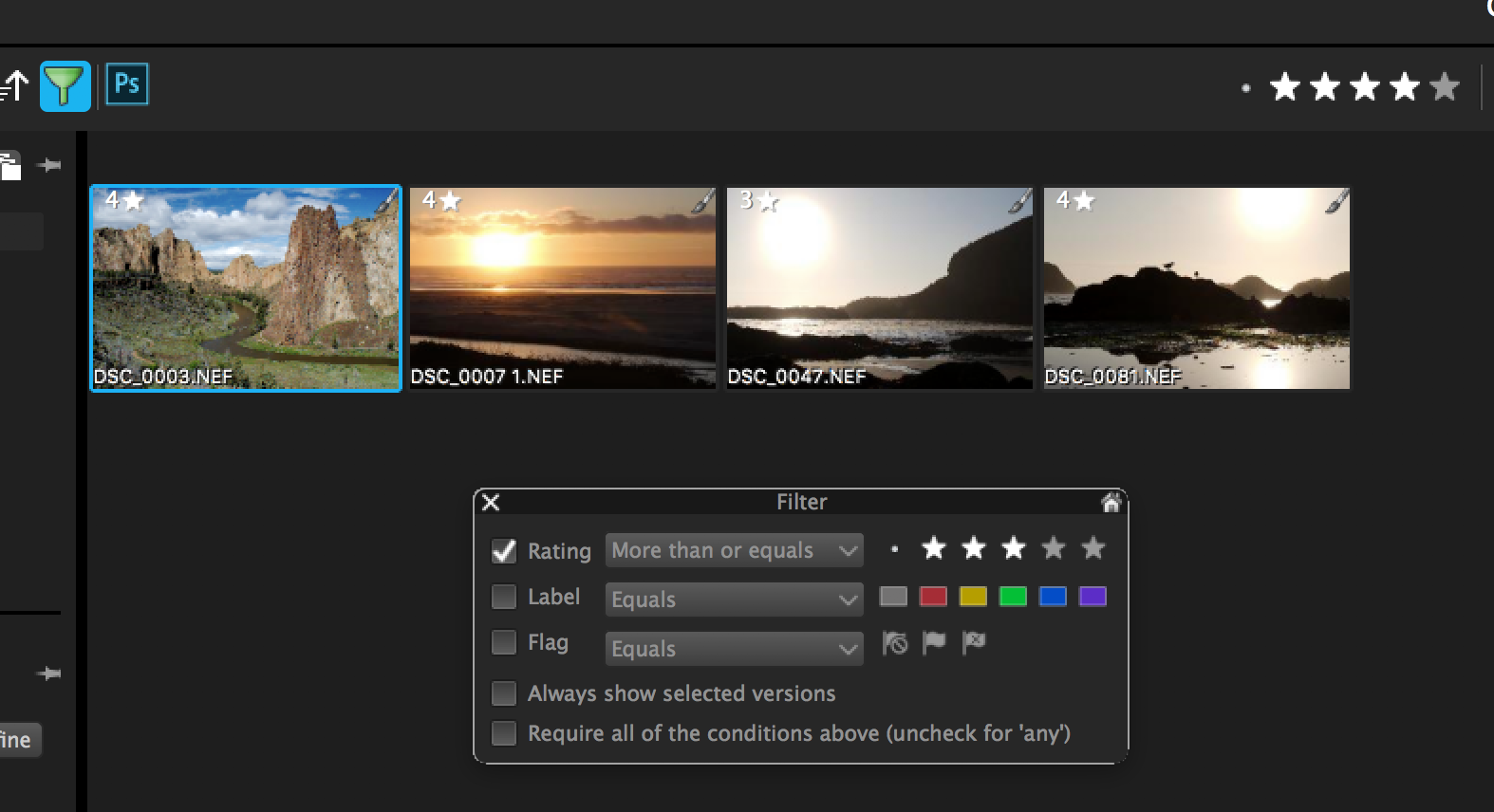Select the unflagged icon in Filter row
The width and height of the screenshot is (1494, 812).
point(894,643)
